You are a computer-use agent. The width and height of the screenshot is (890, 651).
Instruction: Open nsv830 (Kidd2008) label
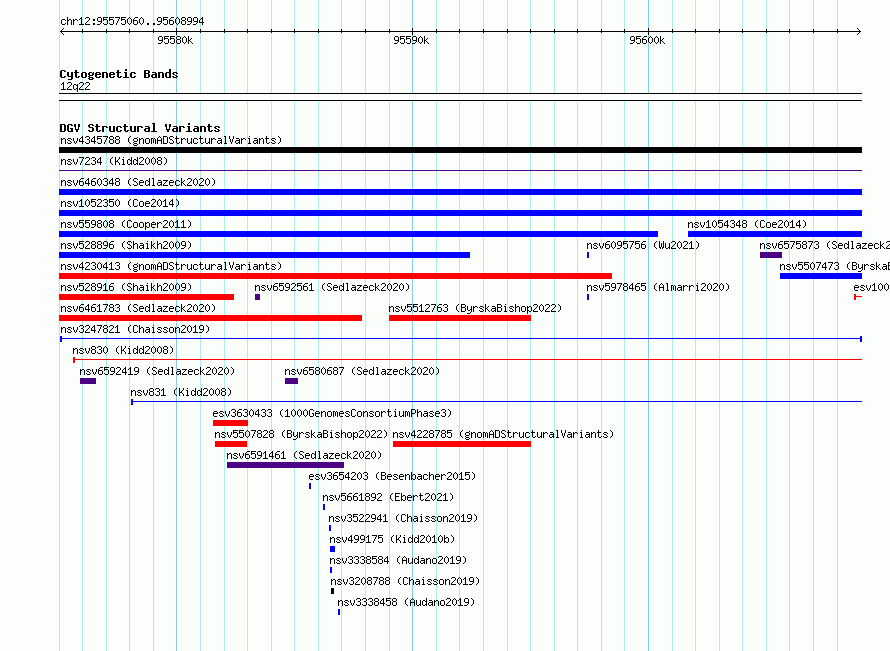pos(123,350)
